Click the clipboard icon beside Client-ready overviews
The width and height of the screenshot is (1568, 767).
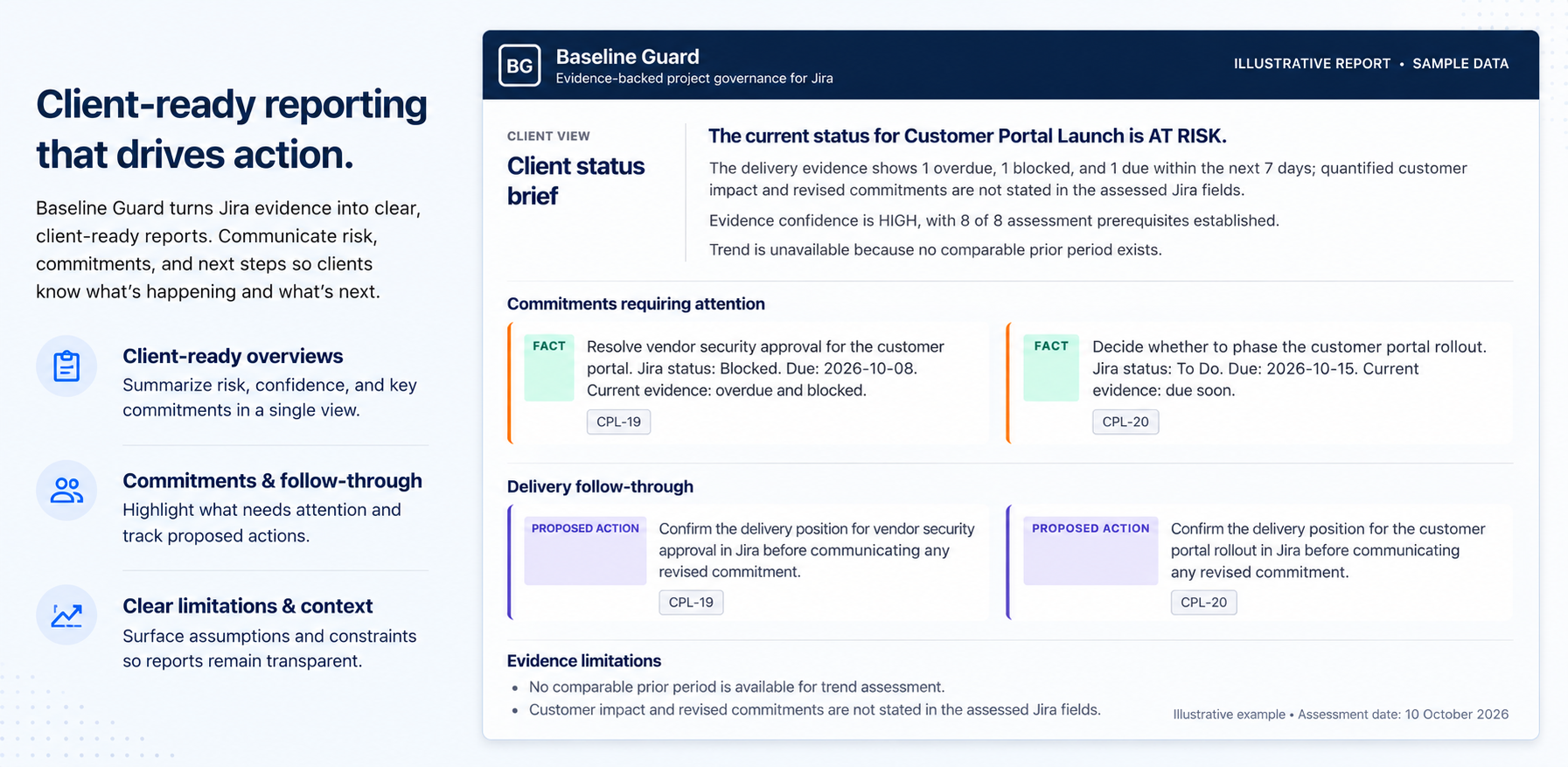tap(66, 366)
